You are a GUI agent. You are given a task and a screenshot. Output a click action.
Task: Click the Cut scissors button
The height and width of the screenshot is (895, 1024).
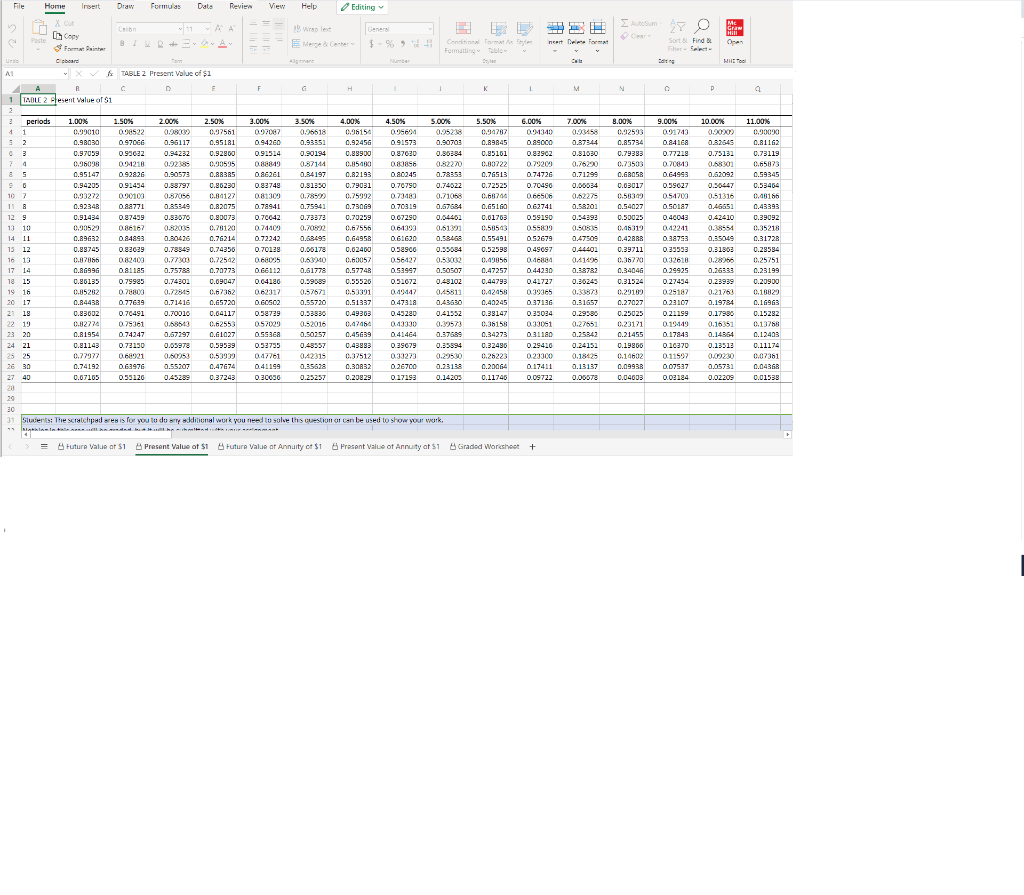pos(64,24)
